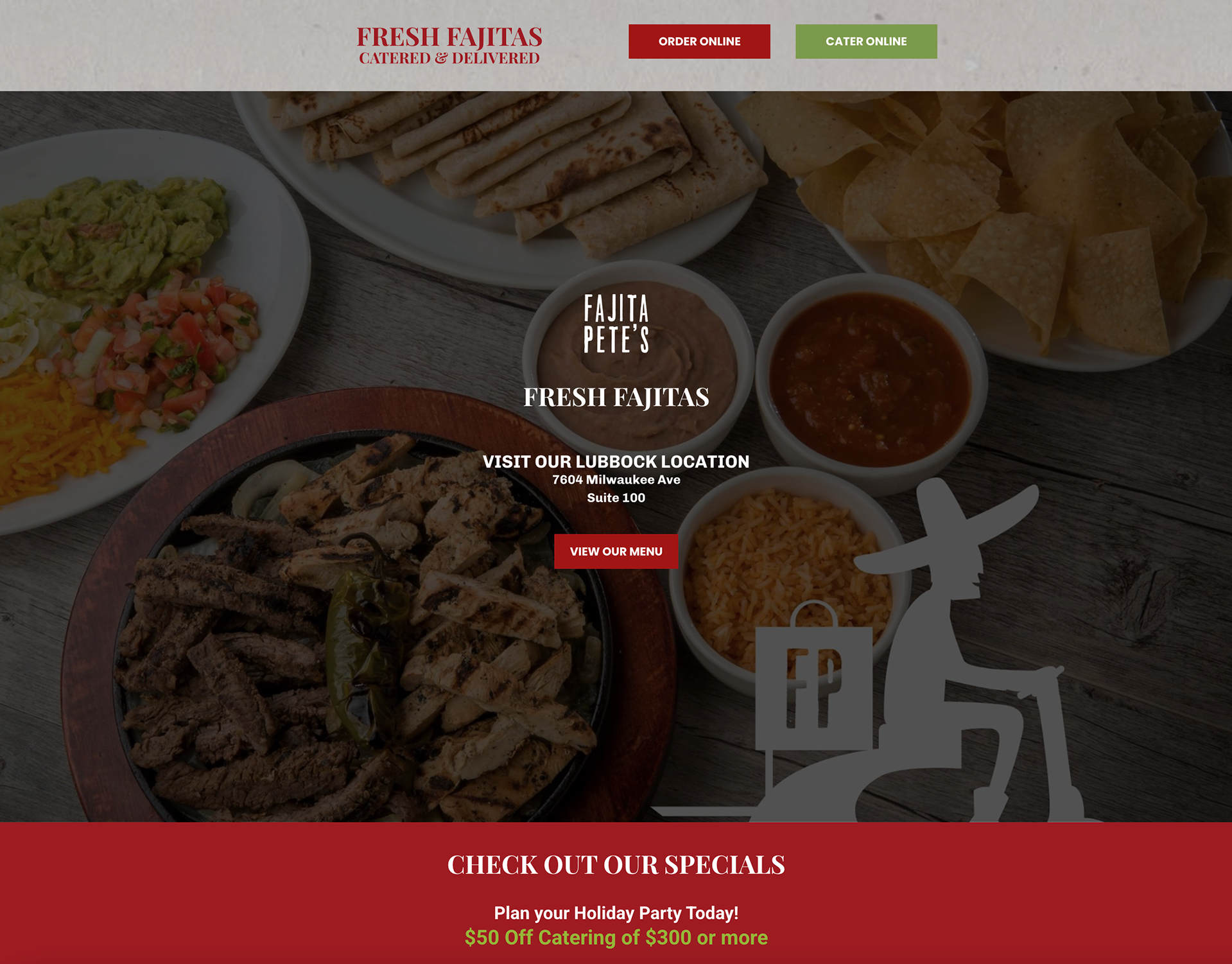Click the Visit Our Lubbock Location heading

[x=616, y=462]
